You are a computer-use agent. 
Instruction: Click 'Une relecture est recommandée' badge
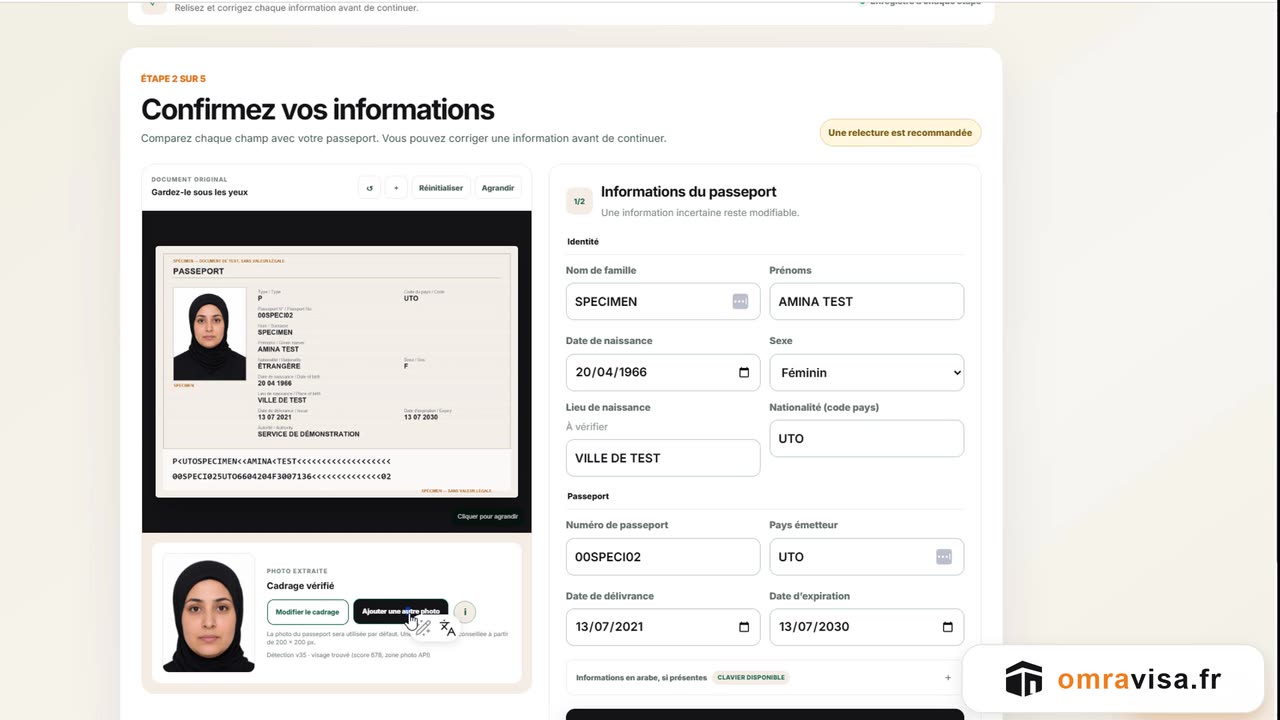[900, 132]
